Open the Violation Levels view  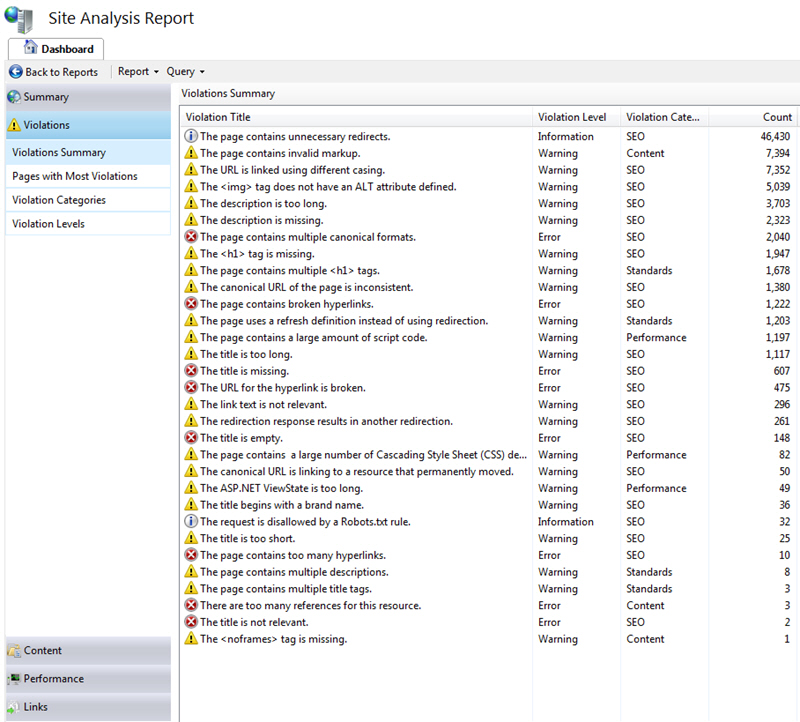pyautogui.click(x=48, y=224)
